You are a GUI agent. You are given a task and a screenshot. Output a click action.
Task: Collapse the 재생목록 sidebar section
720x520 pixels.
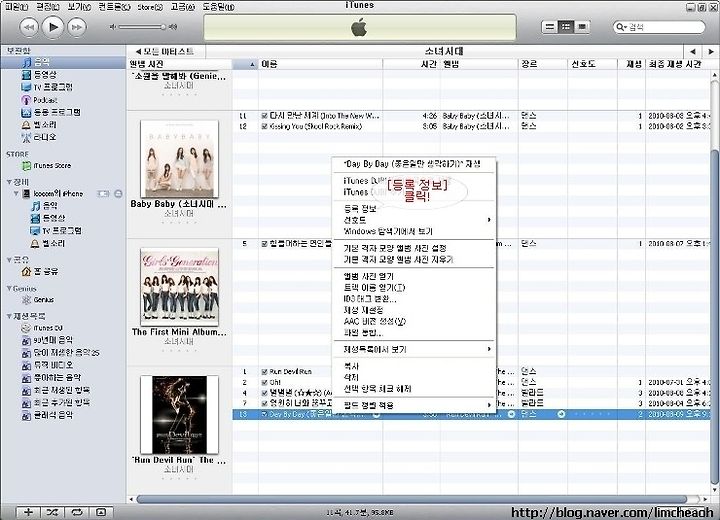tap(9, 316)
